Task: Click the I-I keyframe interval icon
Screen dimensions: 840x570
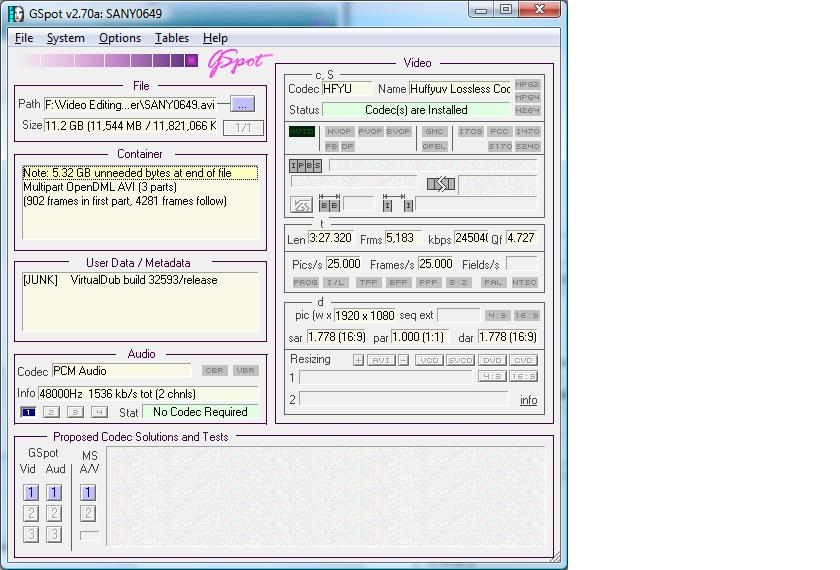Action: coord(398,202)
